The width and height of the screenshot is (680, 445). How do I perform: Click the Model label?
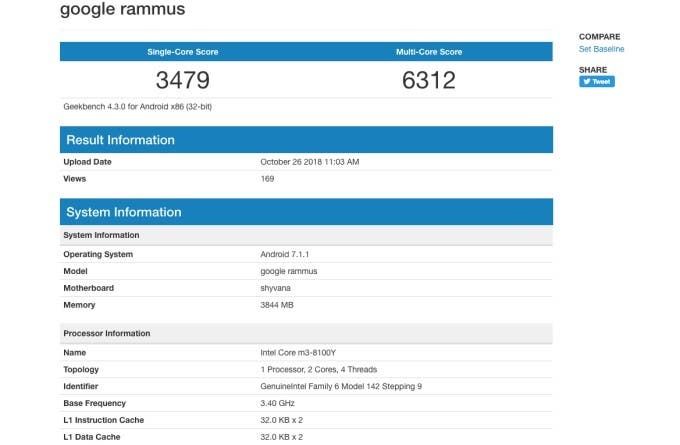[x=75, y=271]
